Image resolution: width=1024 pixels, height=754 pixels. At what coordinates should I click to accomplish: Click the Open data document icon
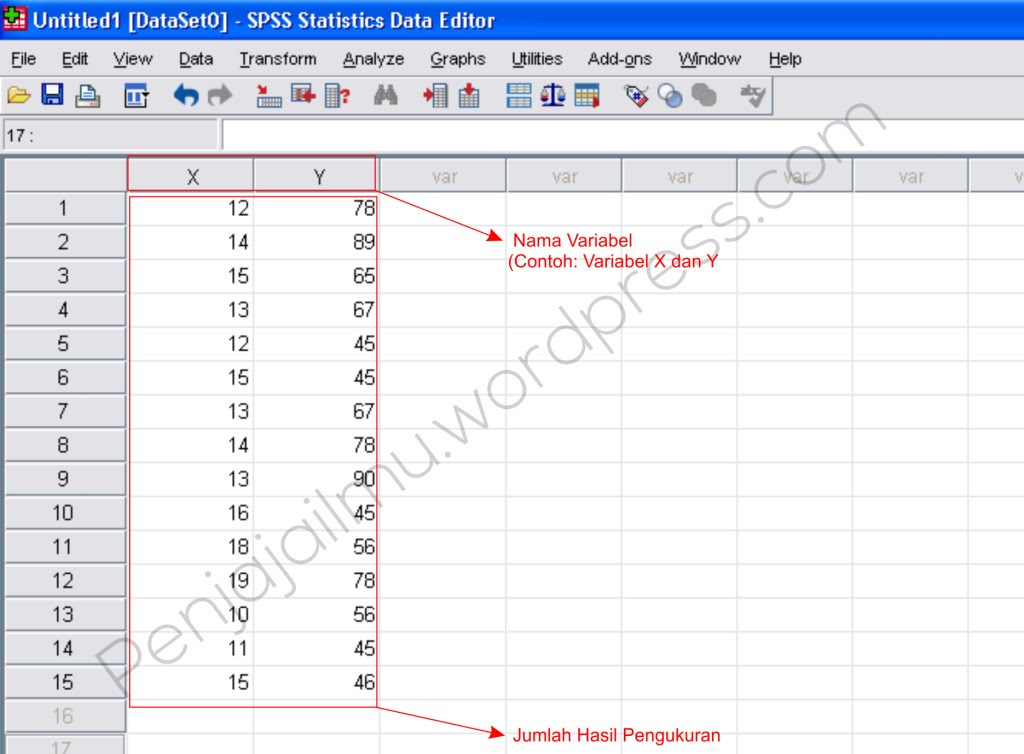tap(18, 96)
